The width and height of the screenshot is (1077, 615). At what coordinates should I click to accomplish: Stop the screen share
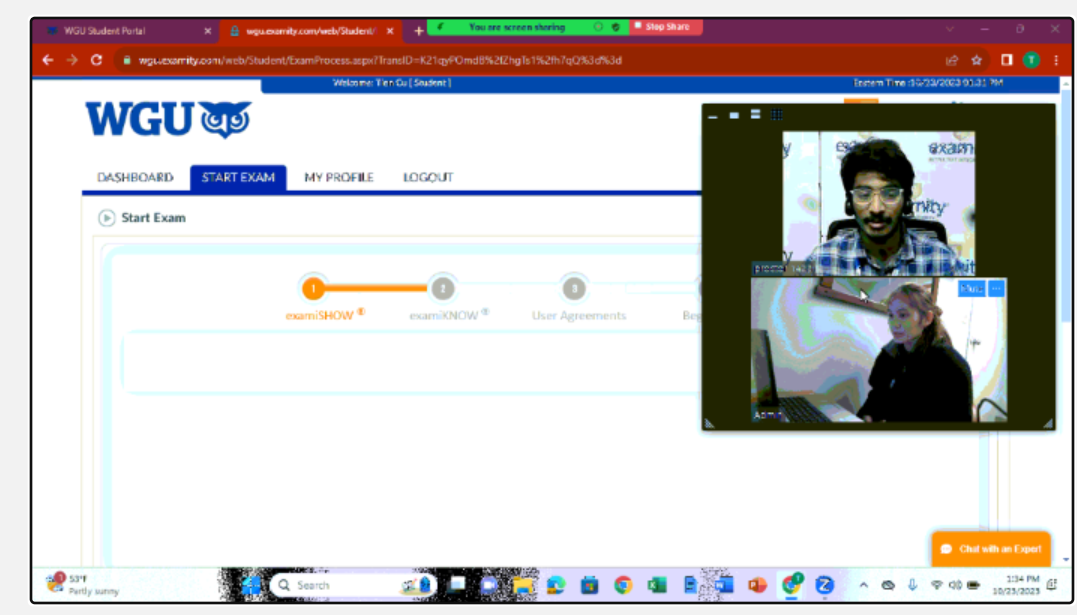(x=666, y=27)
